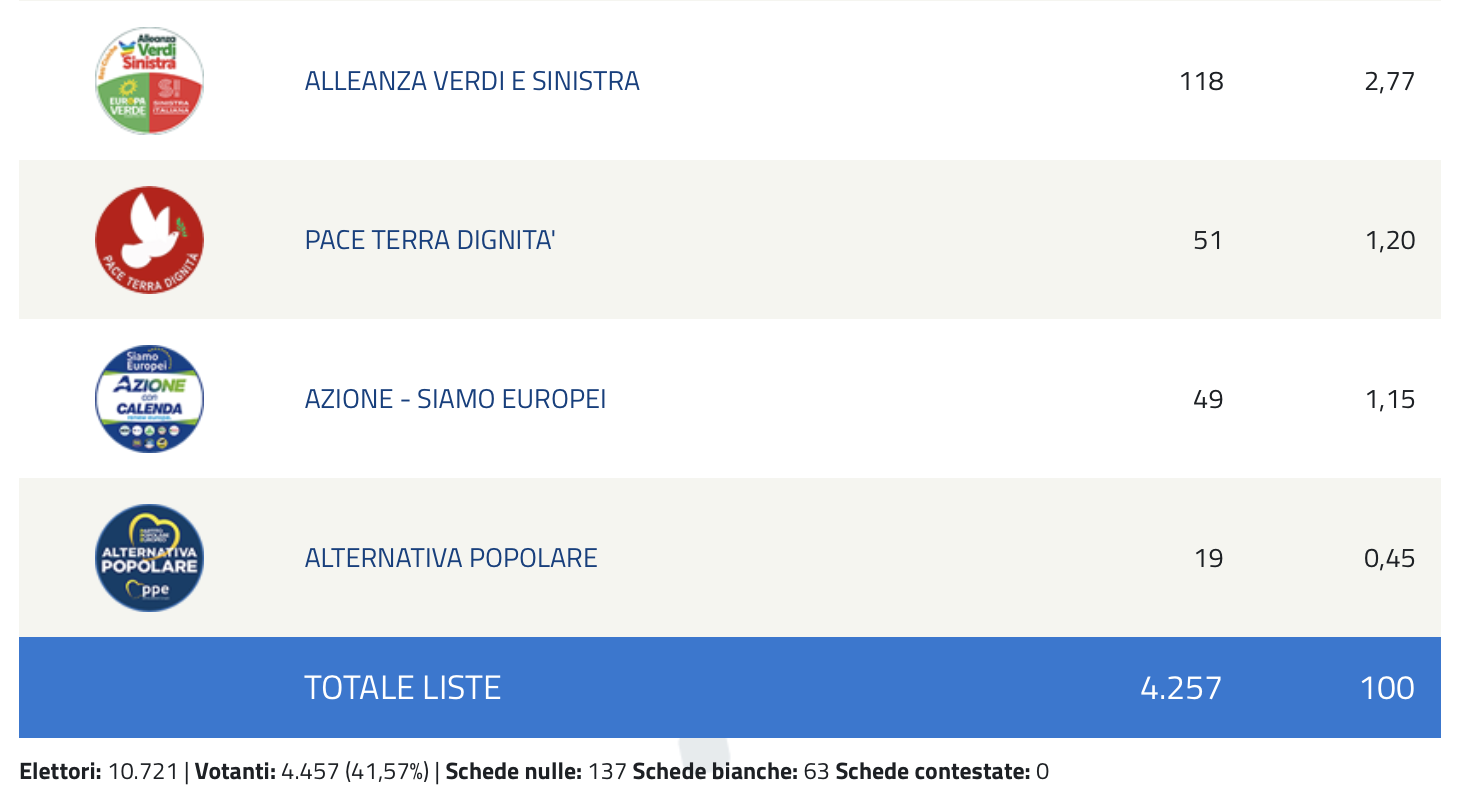Click the 118 votes value
This screenshot has height=811, width=1459.
[x=1201, y=81]
